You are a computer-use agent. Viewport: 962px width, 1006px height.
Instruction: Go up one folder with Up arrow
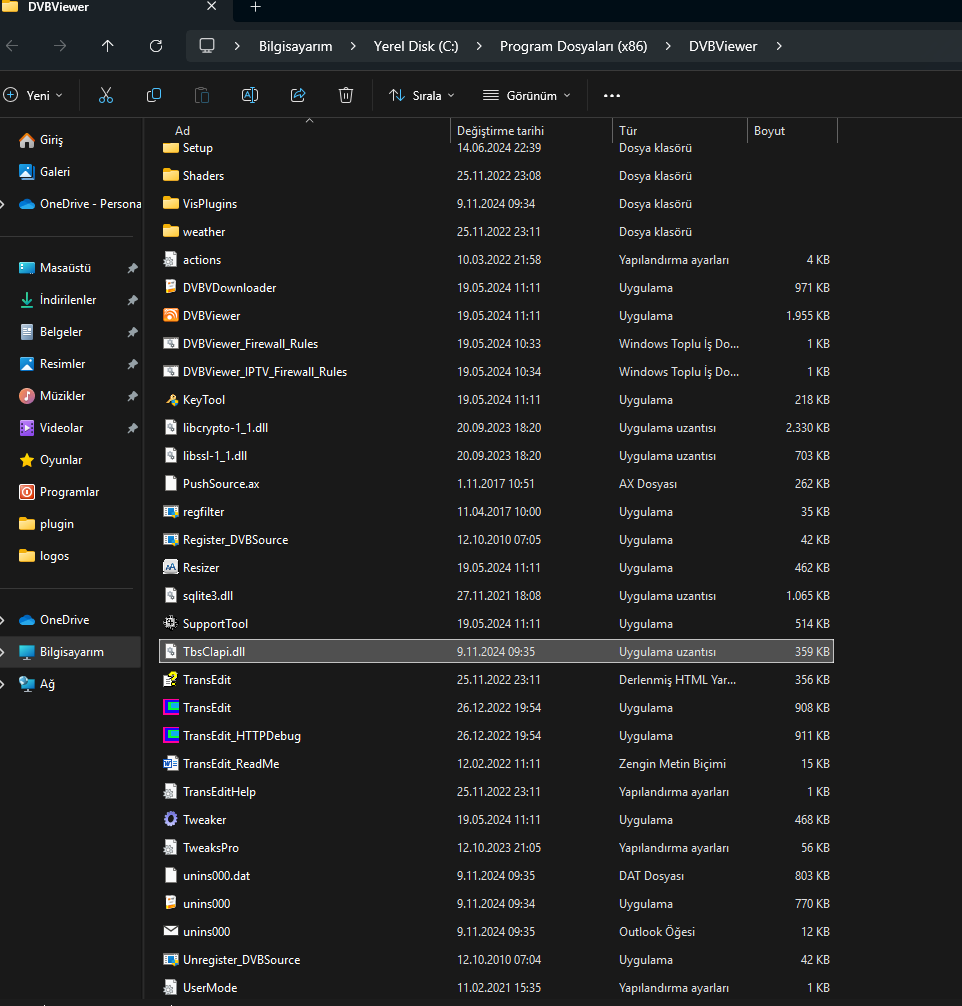[108, 46]
